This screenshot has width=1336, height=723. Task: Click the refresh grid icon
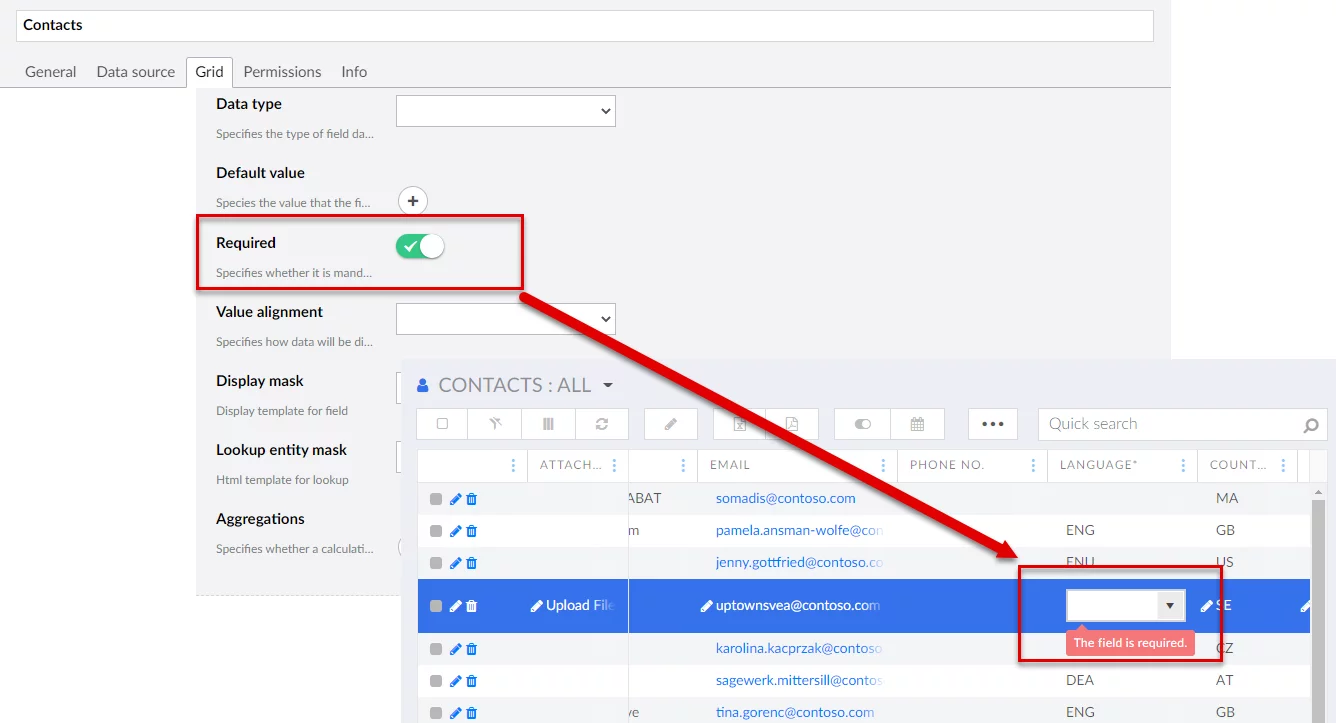coord(601,424)
